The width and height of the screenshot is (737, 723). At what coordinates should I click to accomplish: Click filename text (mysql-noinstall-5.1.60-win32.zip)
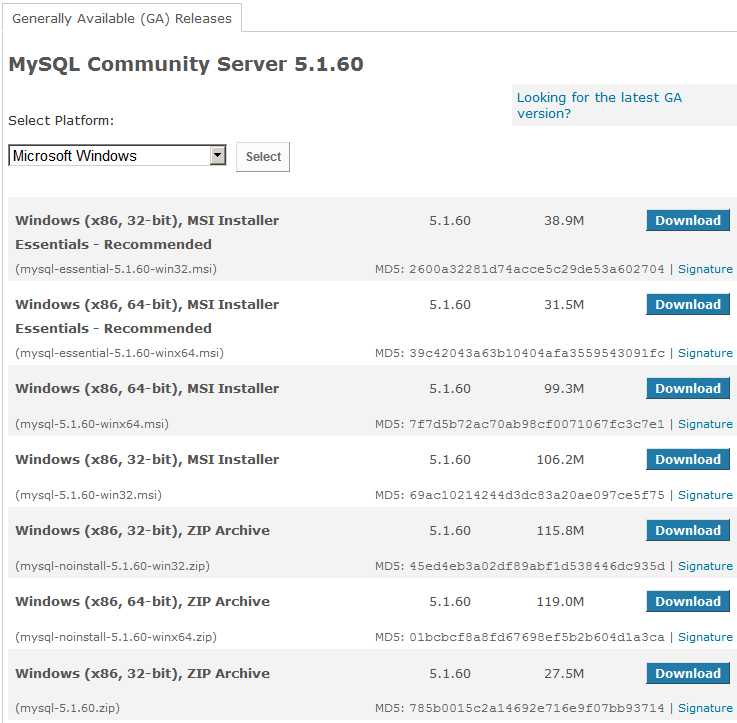point(112,566)
